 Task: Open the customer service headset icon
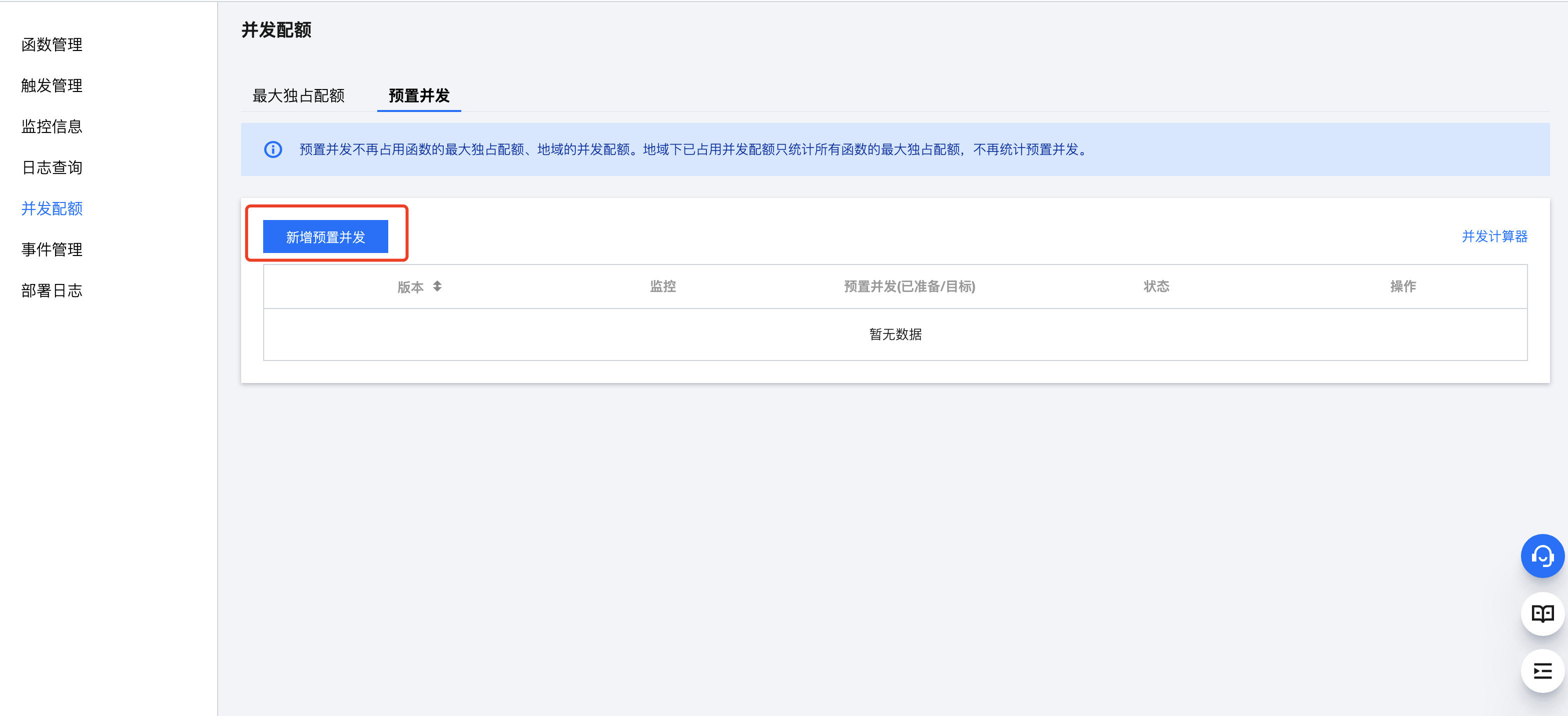[1542, 555]
